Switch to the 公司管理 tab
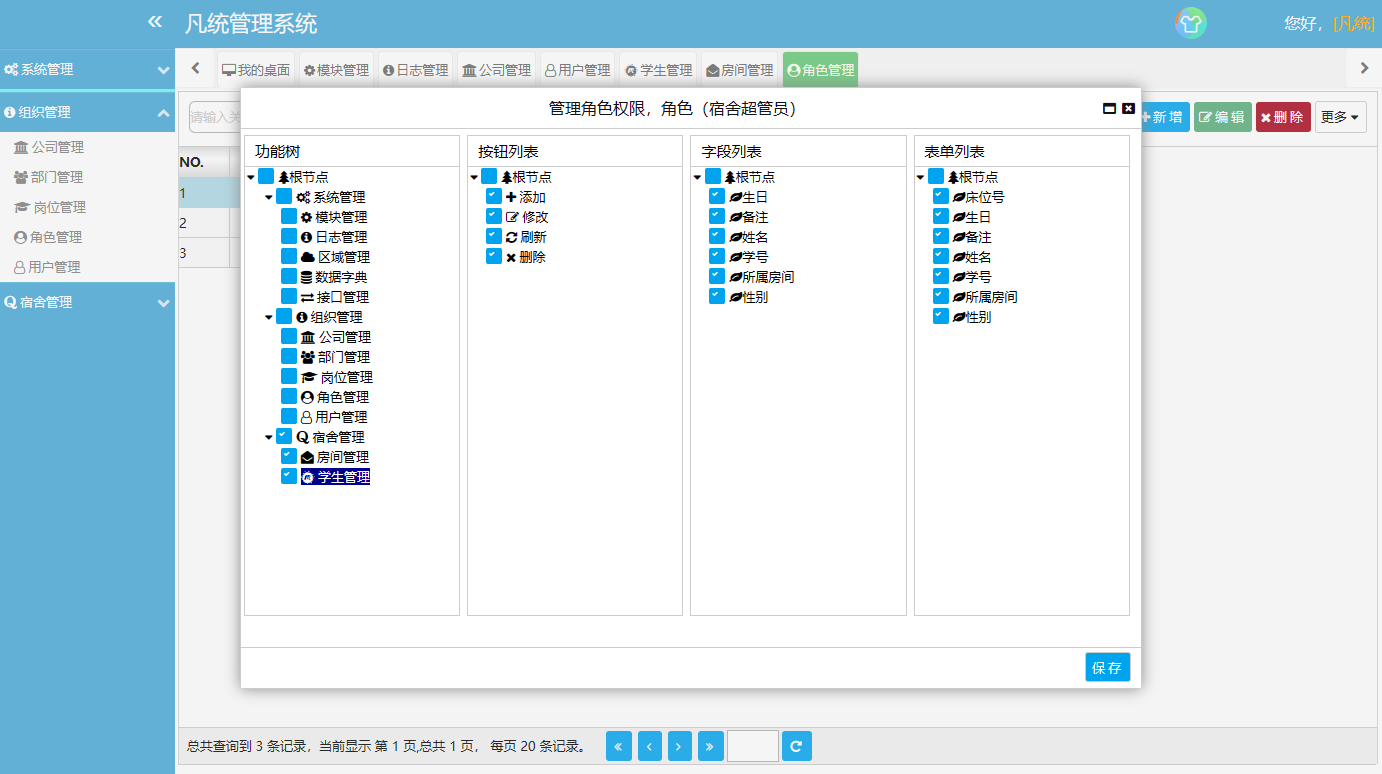This screenshot has height=774, width=1382. (497, 70)
